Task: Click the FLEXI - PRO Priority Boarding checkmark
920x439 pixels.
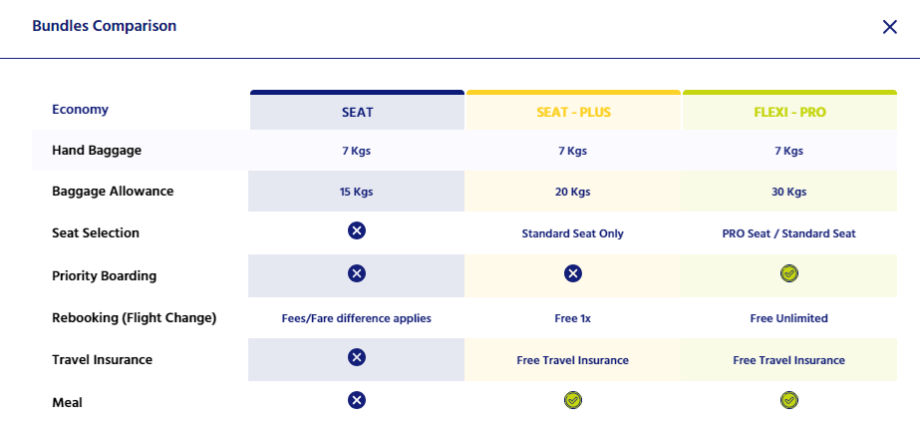Action: (x=789, y=273)
